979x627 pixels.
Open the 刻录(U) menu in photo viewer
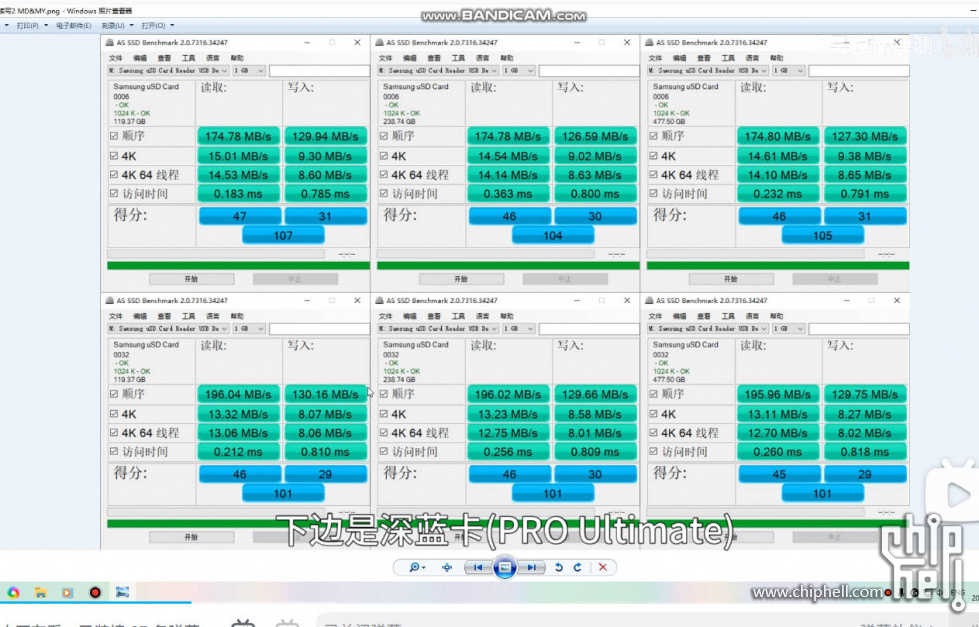pos(117,26)
